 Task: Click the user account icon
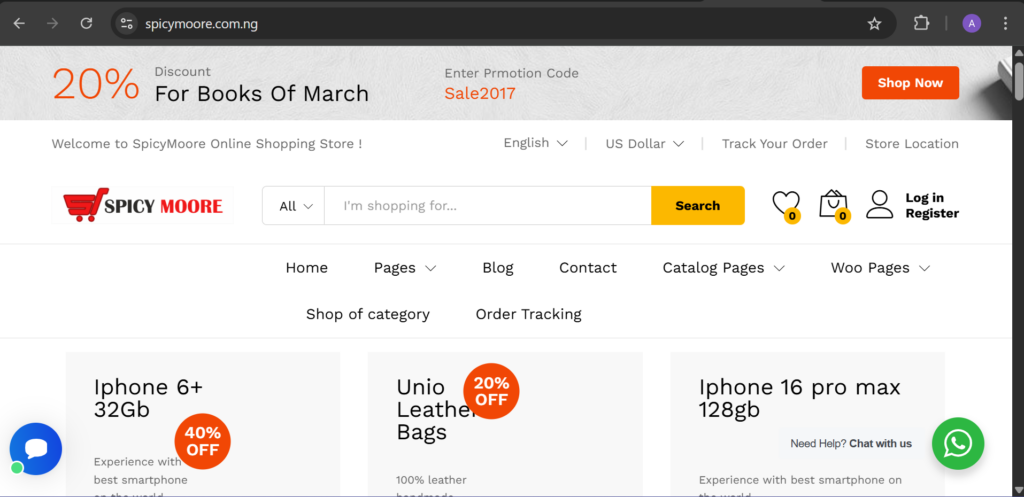point(879,205)
